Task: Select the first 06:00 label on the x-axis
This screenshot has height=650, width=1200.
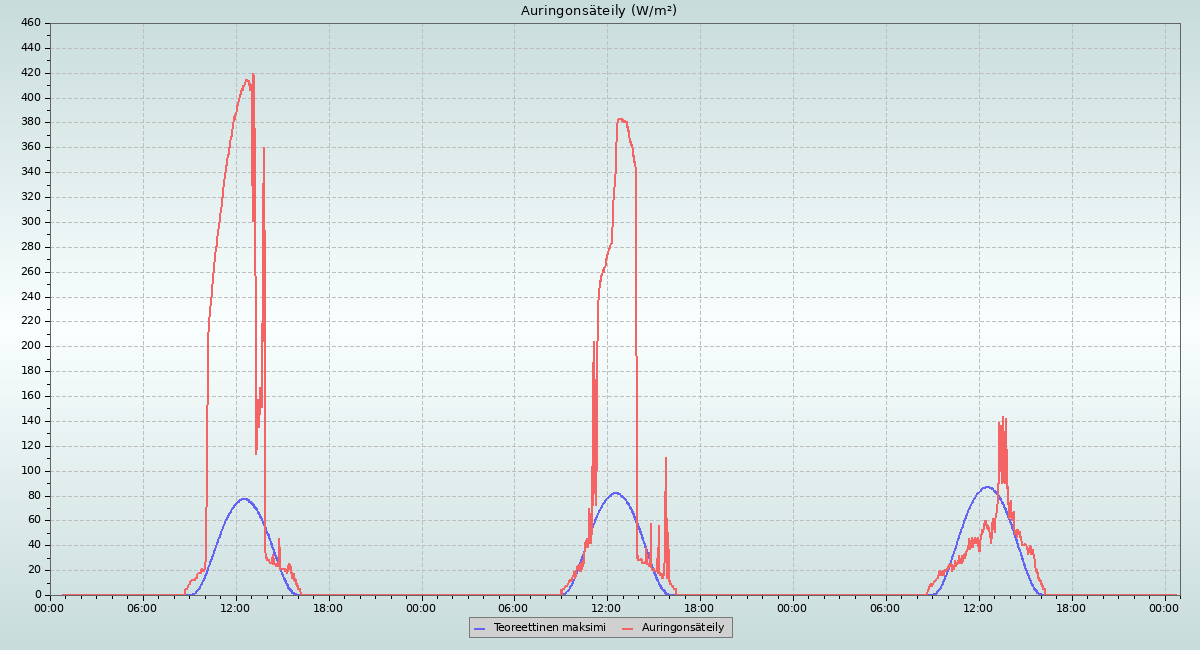Action: 143,608
